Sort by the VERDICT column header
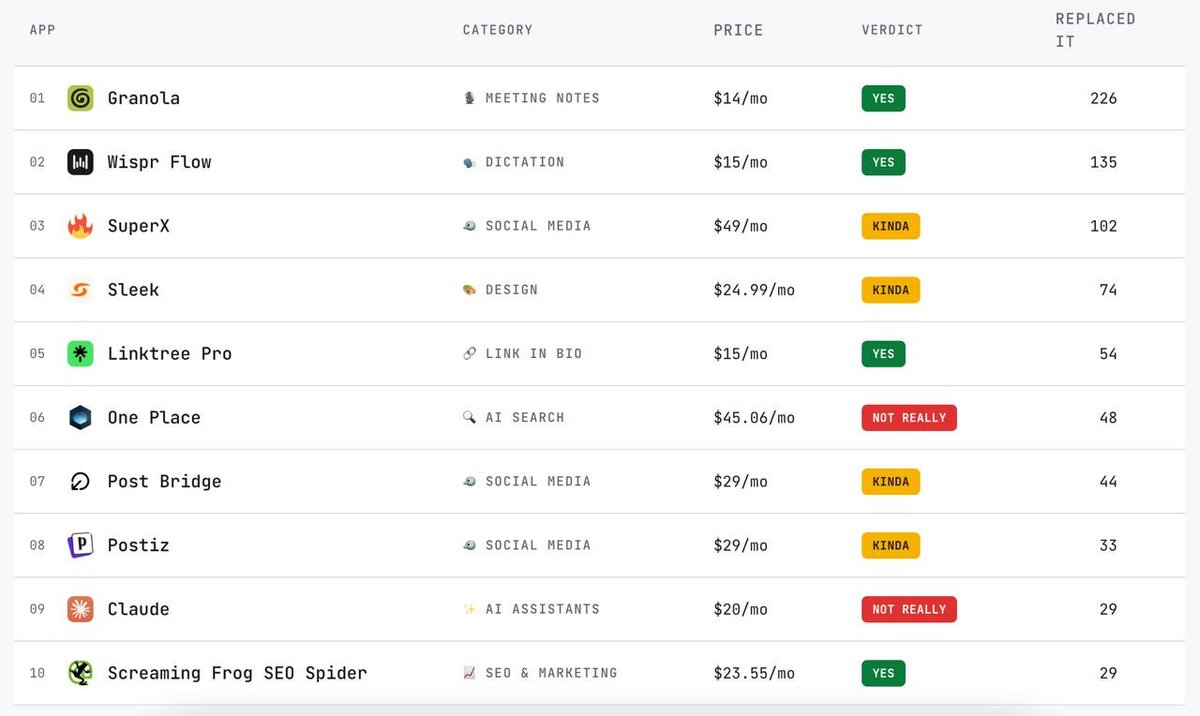Image resolution: width=1200 pixels, height=716 pixels. pyautogui.click(x=892, y=30)
